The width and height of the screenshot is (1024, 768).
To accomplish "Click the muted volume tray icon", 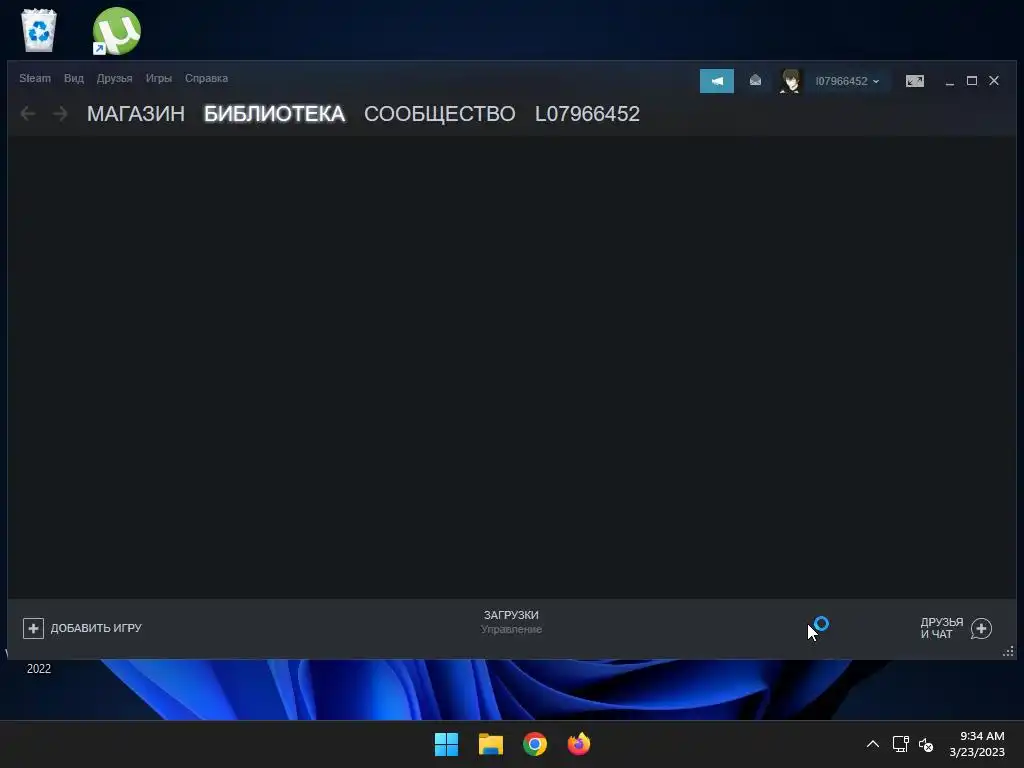I will tap(926, 744).
